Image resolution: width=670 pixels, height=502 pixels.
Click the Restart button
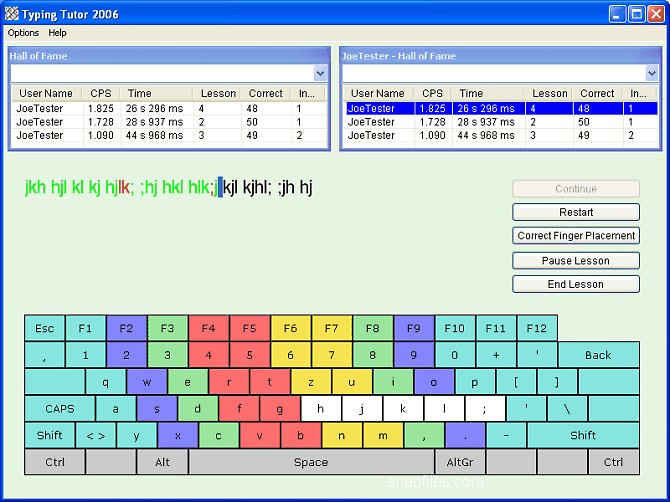pos(576,212)
